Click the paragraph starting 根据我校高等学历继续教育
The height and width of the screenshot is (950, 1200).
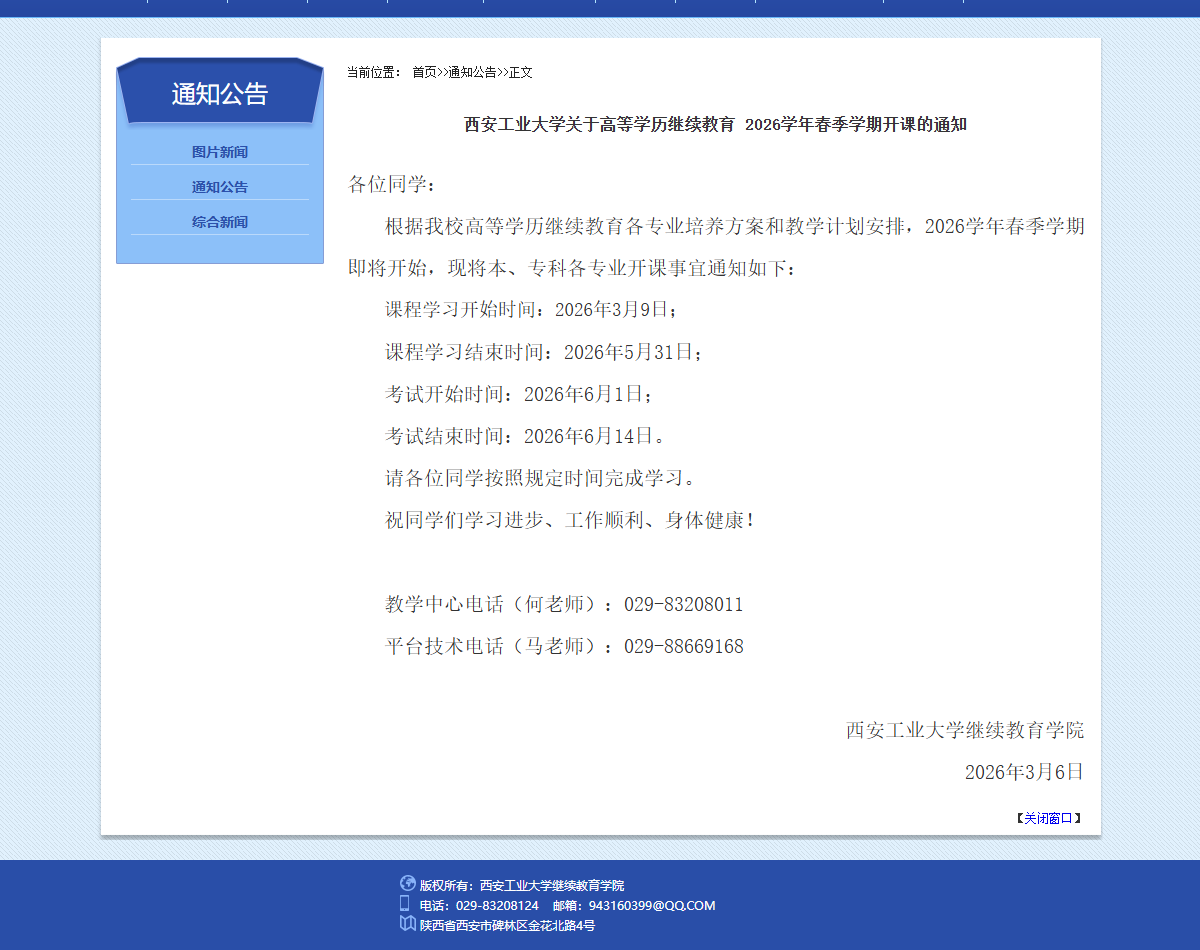[716, 247]
